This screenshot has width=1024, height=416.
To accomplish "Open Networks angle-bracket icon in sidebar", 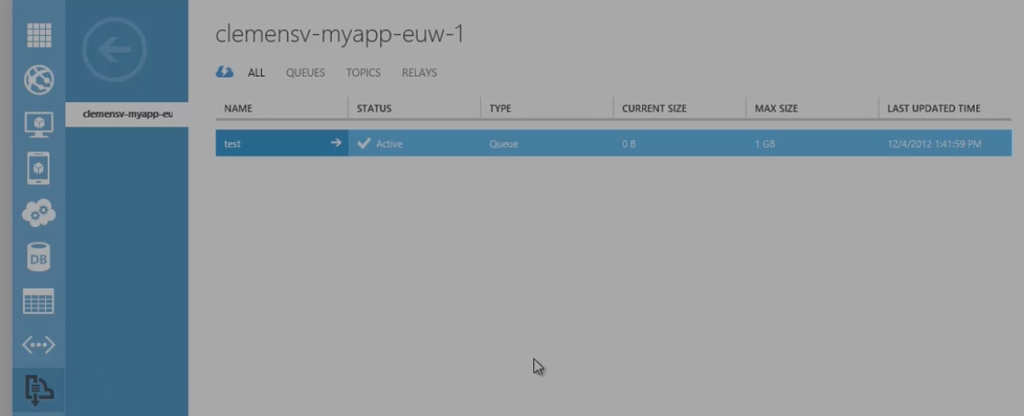I will pyautogui.click(x=39, y=345).
